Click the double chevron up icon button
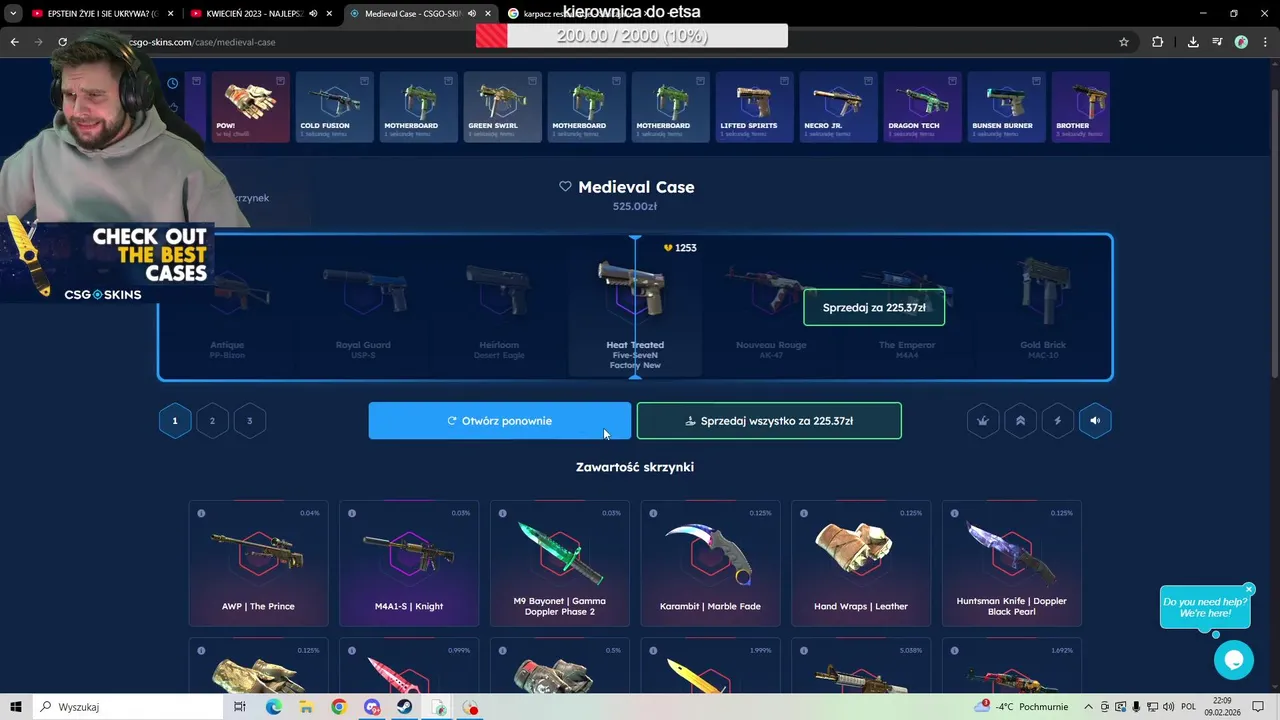Screen dimensions: 1280x720 1020,421
